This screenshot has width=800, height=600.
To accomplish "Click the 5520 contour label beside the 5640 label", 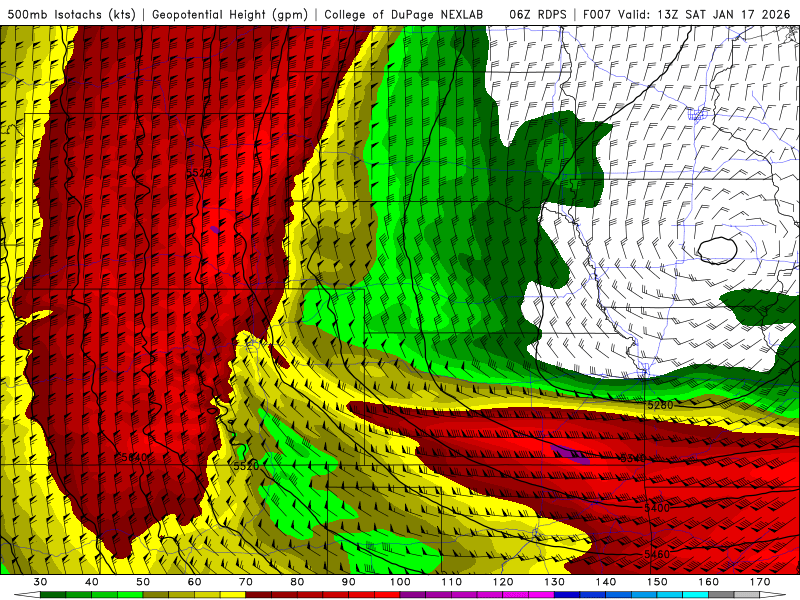I will point(246,466).
